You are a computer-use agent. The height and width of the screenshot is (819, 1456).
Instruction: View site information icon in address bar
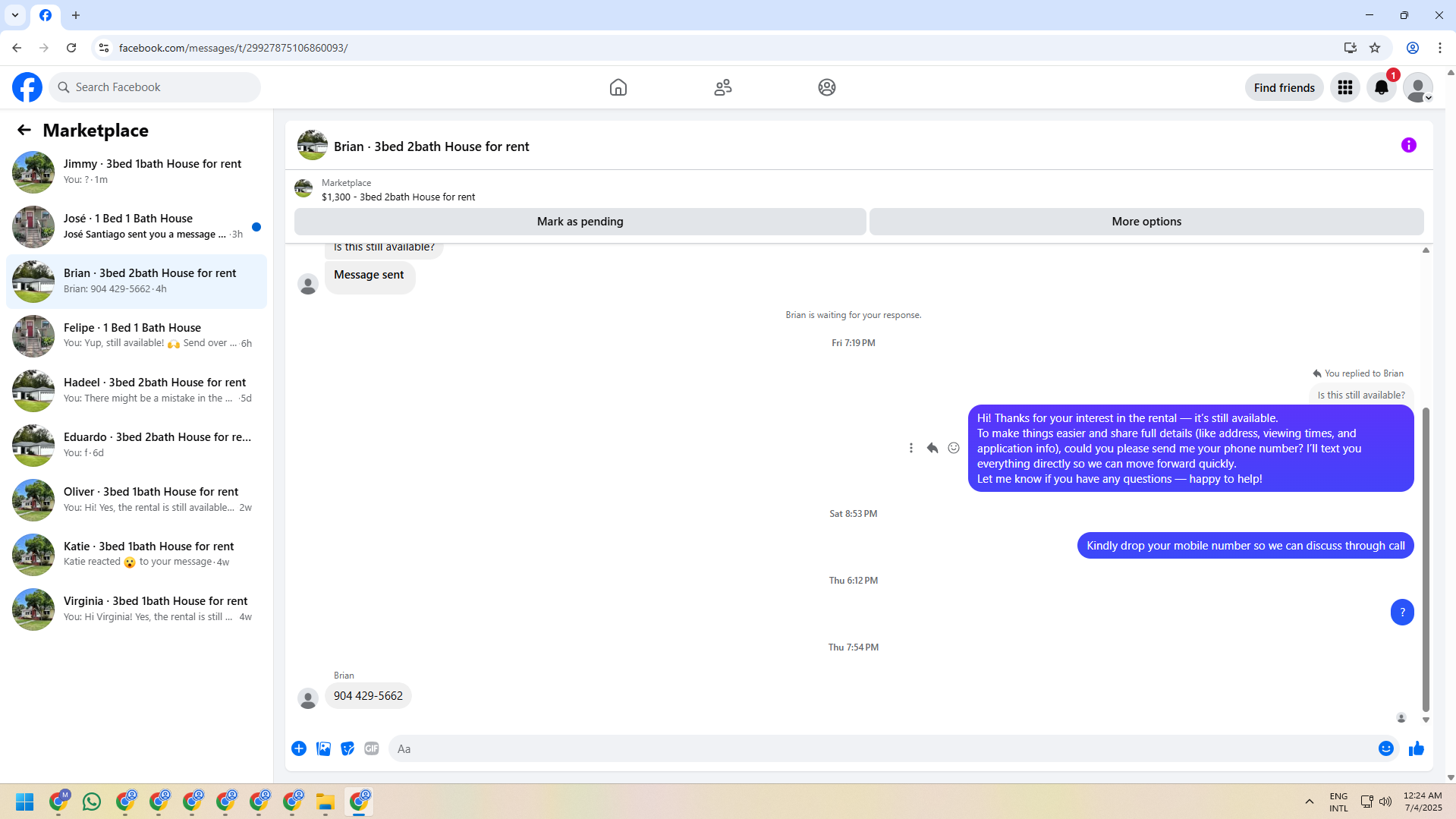(x=104, y=48)
